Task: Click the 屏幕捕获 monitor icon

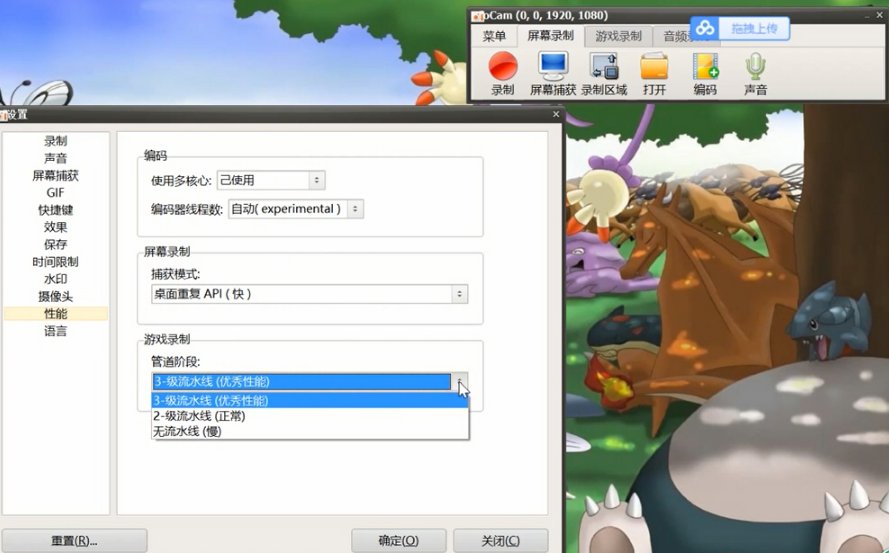Action: [x=553, y=66]
